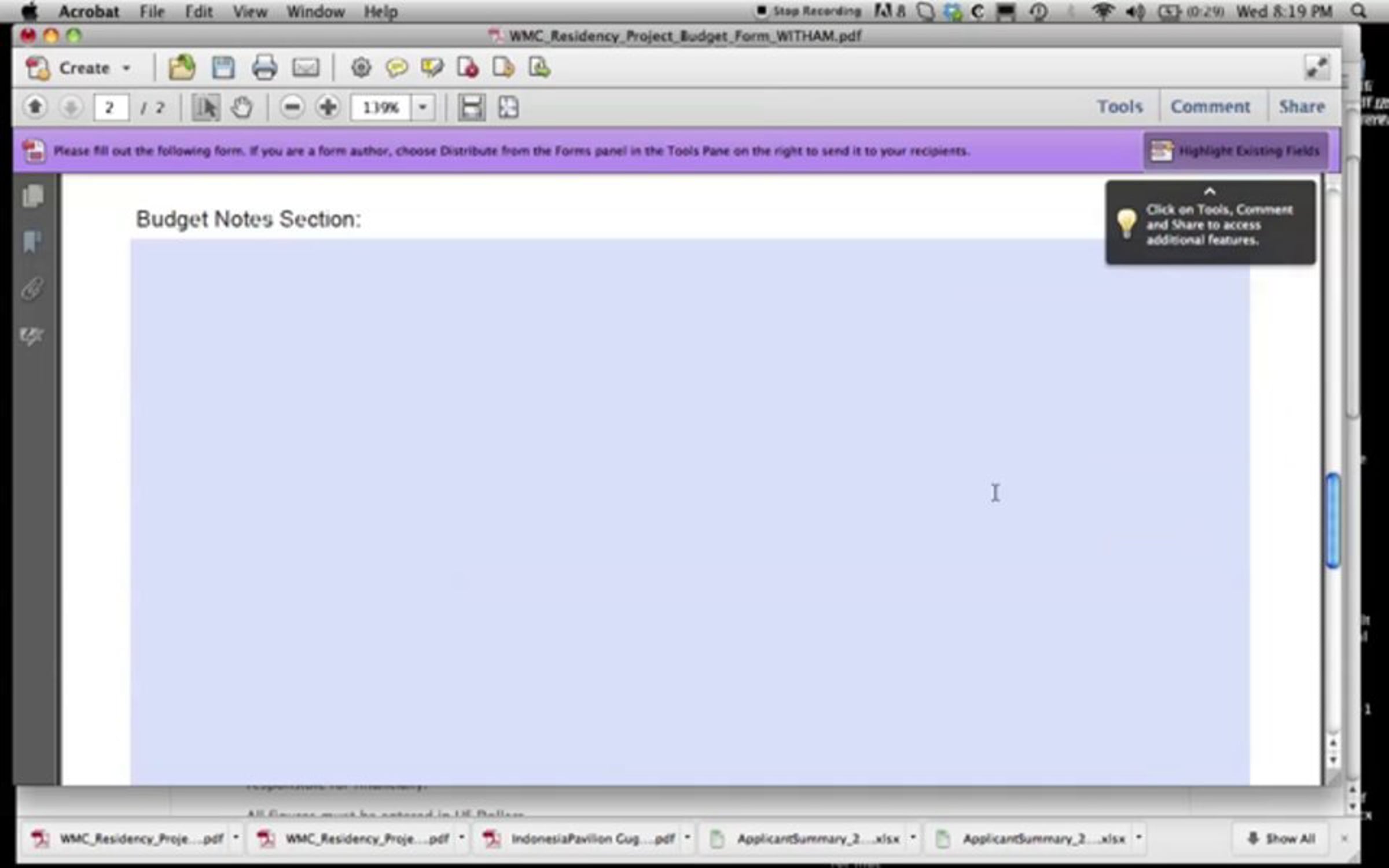1389x868 pixels.
Task: Click the page number input field
Action: tap(110, 108)
